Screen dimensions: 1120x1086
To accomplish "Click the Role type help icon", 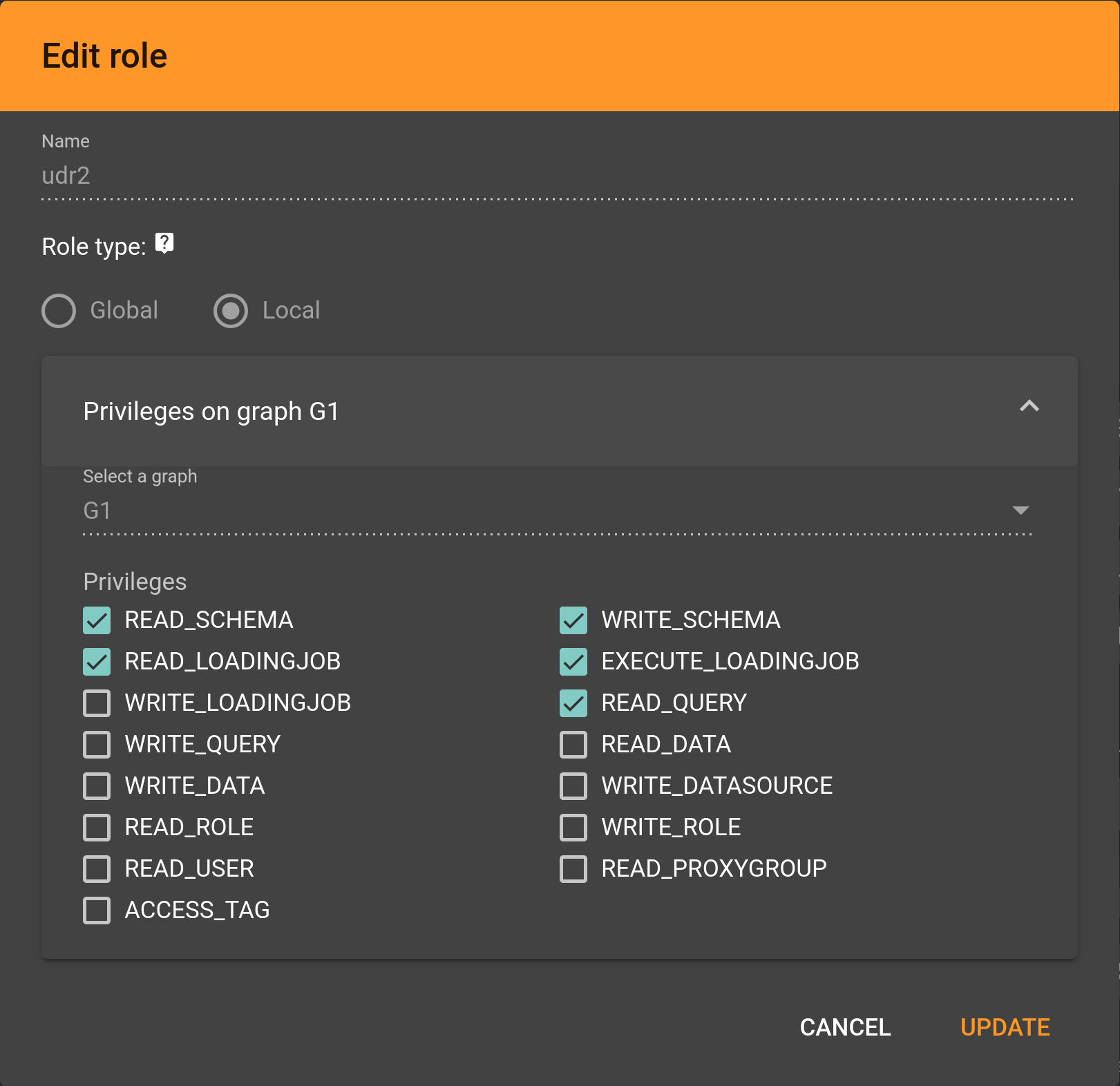I will pos(164,243).
